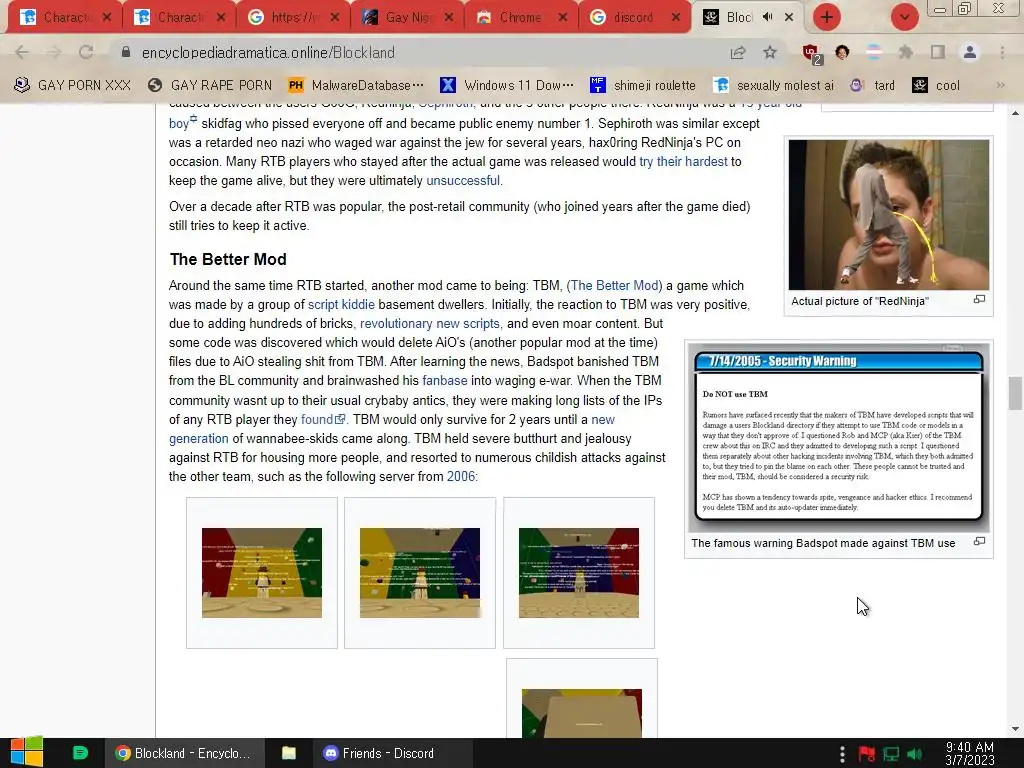1024x768 pixels.
Task: Open the MalwareDatabase bookmark
Action: pyautogui.click(x=356, y=85)
